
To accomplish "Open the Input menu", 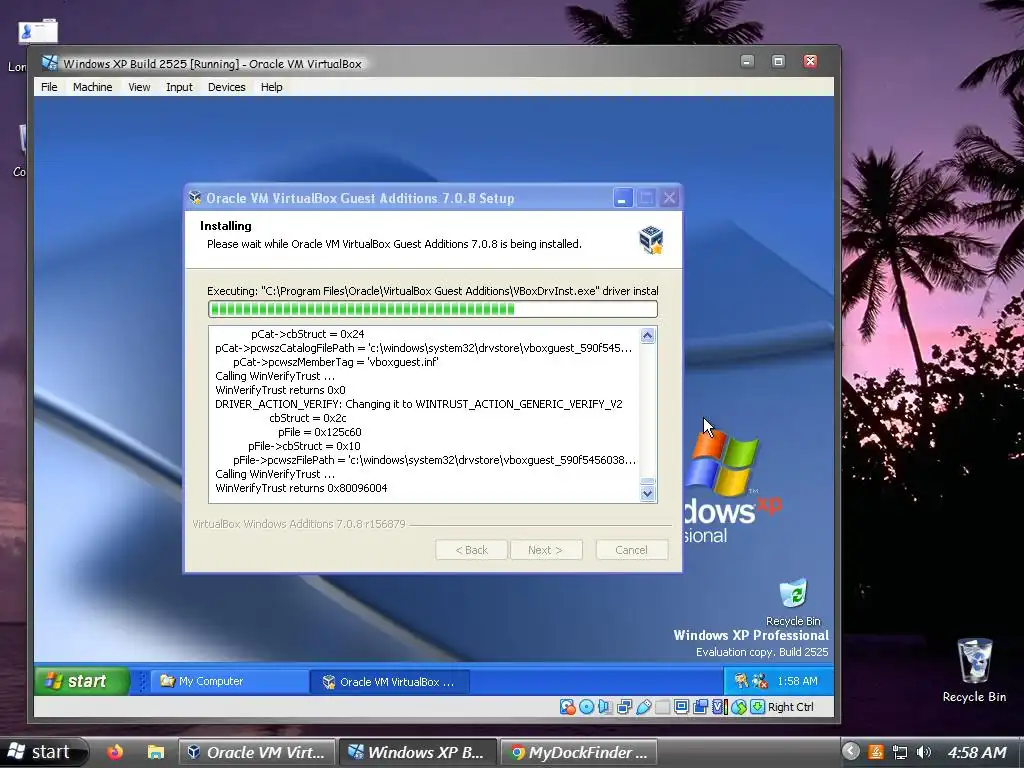I will (x=179, y=87).
